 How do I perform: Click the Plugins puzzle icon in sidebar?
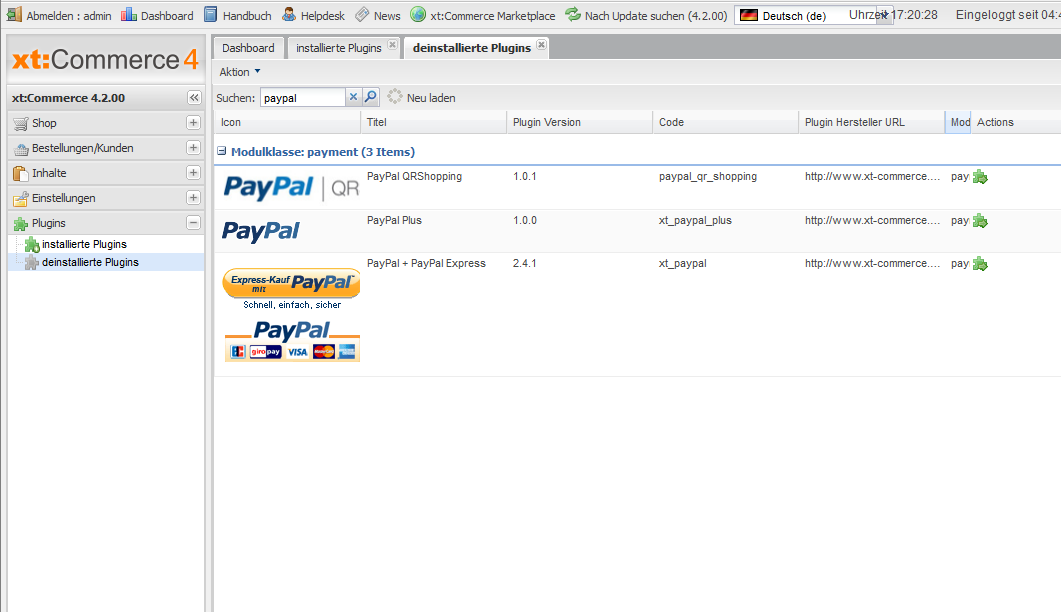(21, 223)
